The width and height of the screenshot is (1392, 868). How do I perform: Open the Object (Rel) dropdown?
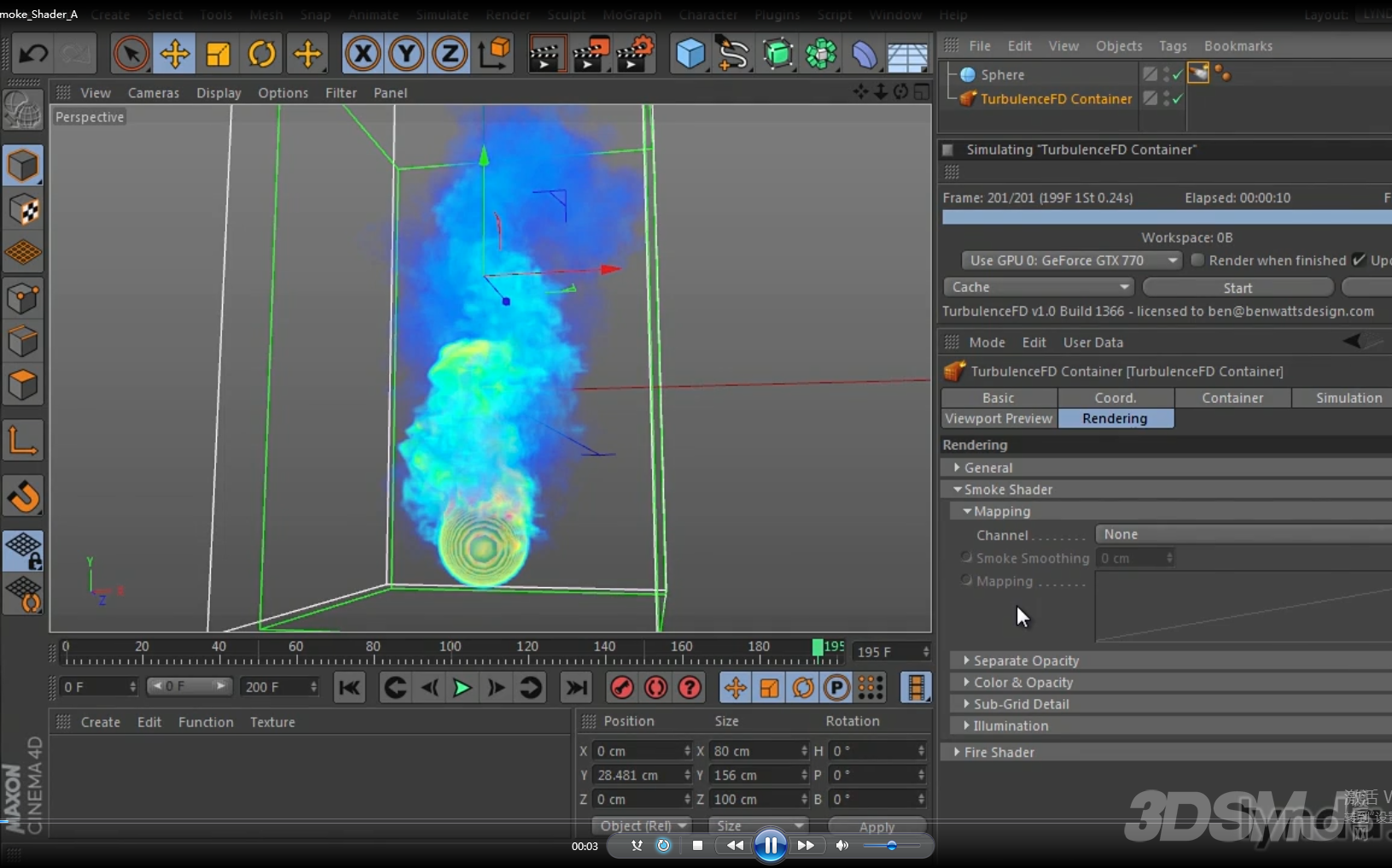pyautogui.click(x=643, y=826)
